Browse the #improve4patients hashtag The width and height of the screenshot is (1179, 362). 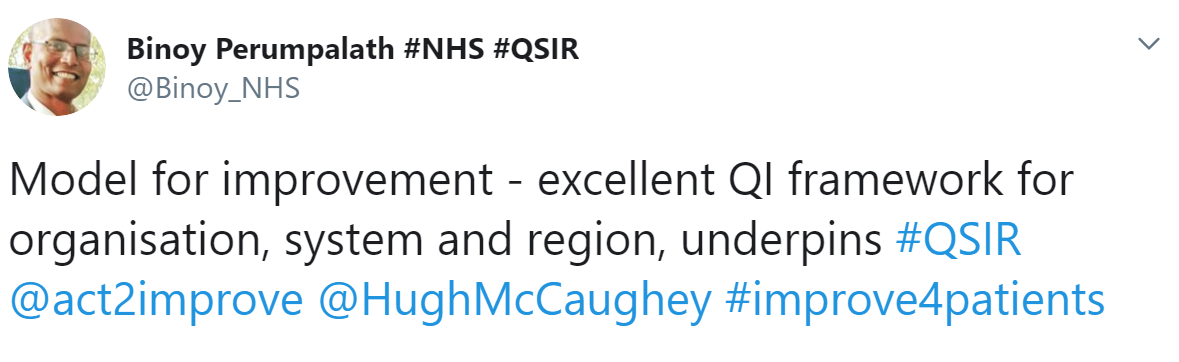915,301
